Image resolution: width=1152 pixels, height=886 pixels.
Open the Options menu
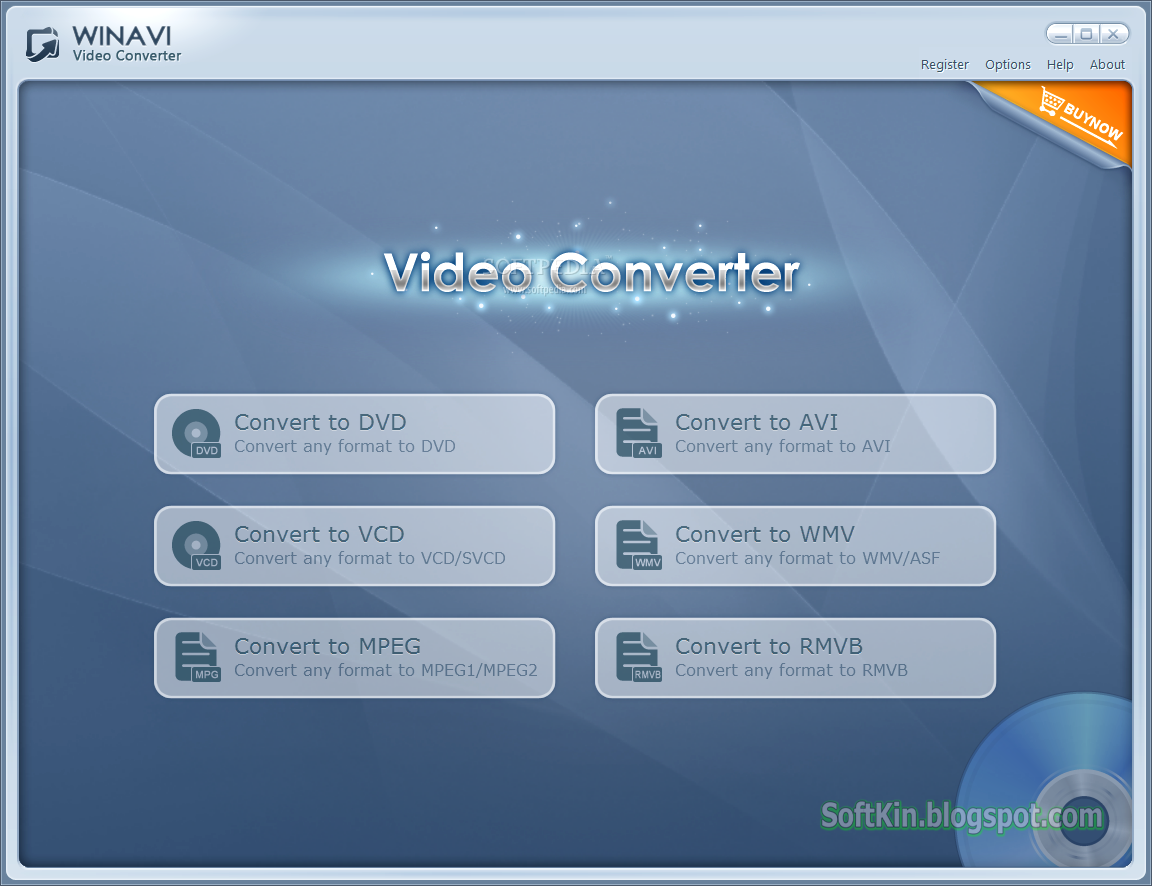1007,64
